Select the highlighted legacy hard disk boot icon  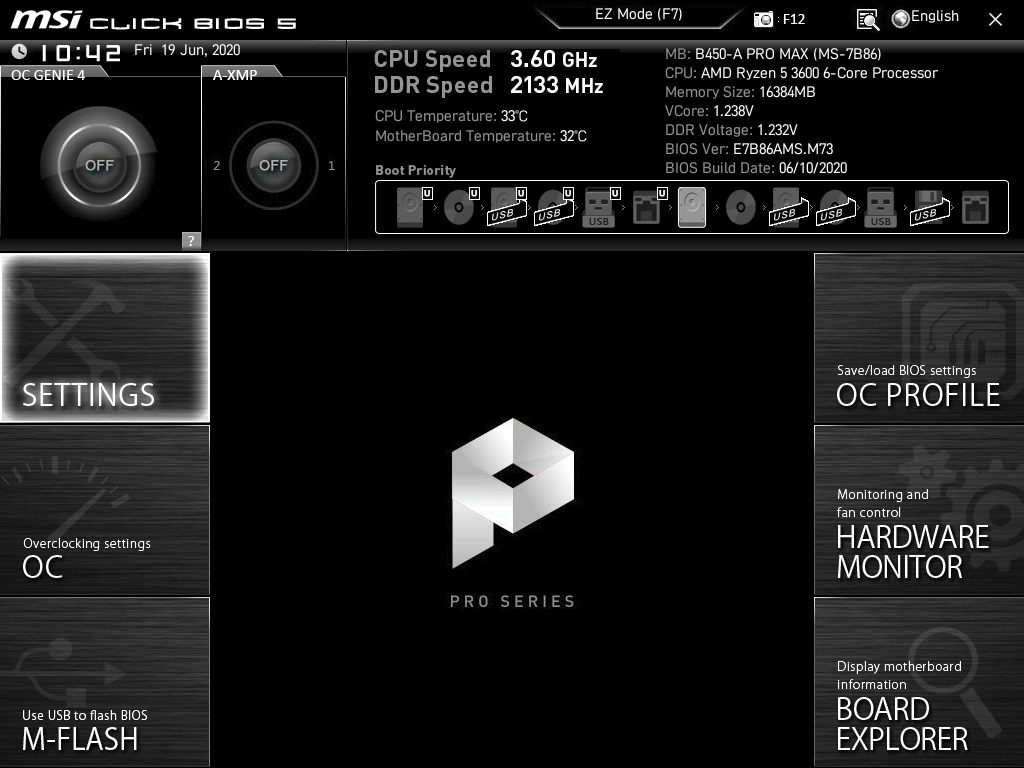(692, 207)
